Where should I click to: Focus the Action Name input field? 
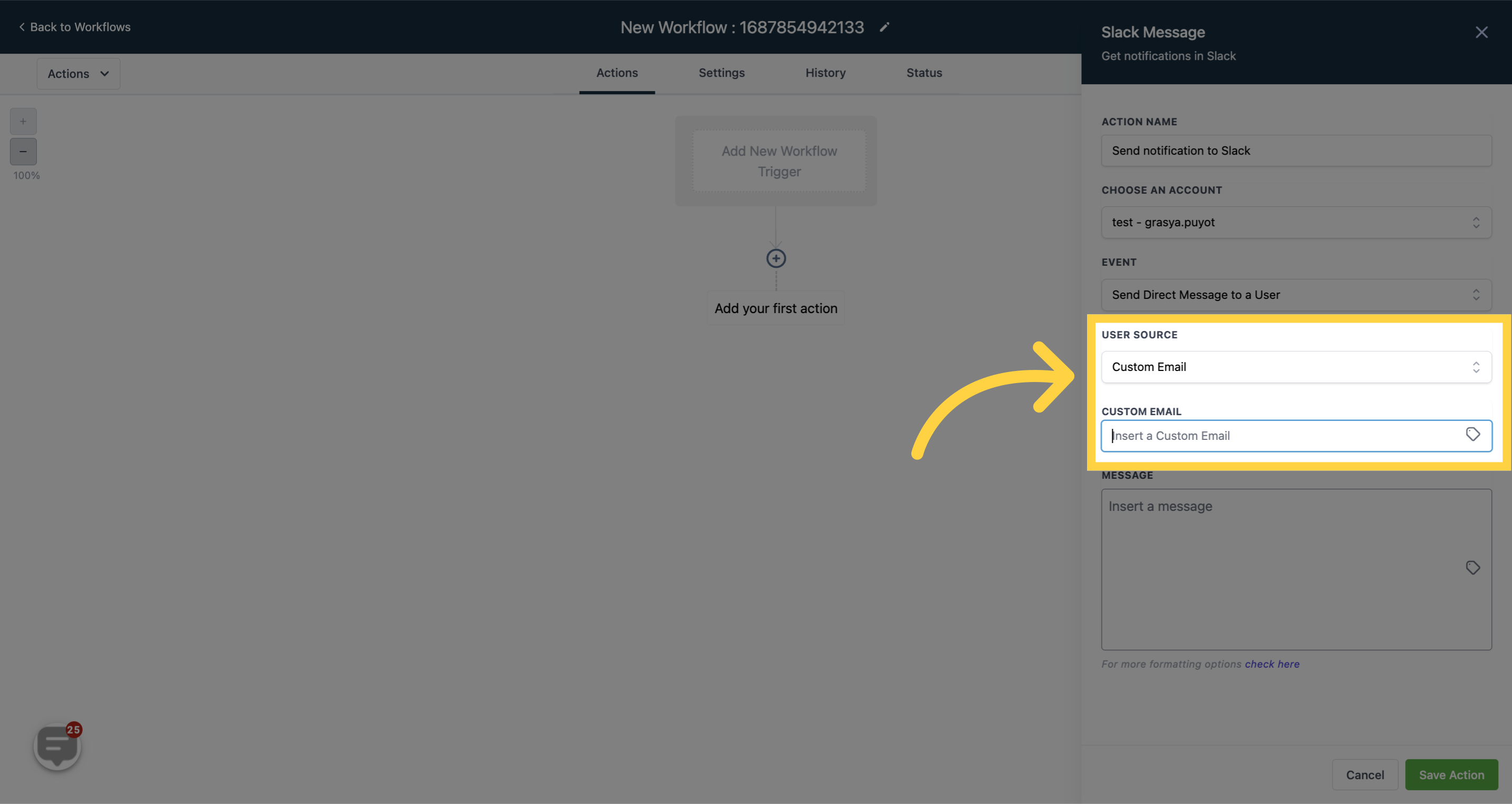1296,151
